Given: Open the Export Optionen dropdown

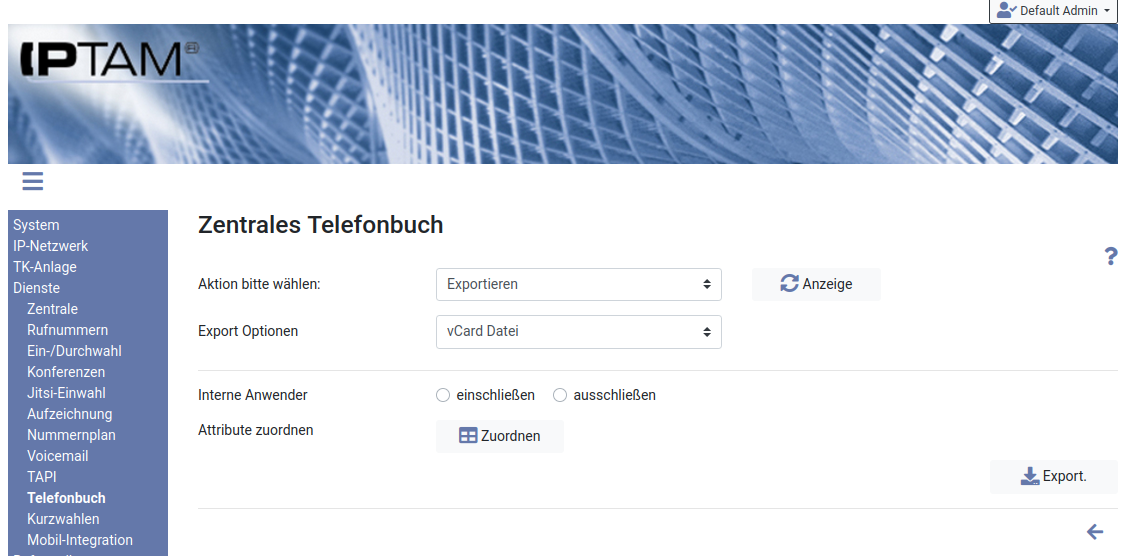Looking at the screenshot, I should point(578,331).
